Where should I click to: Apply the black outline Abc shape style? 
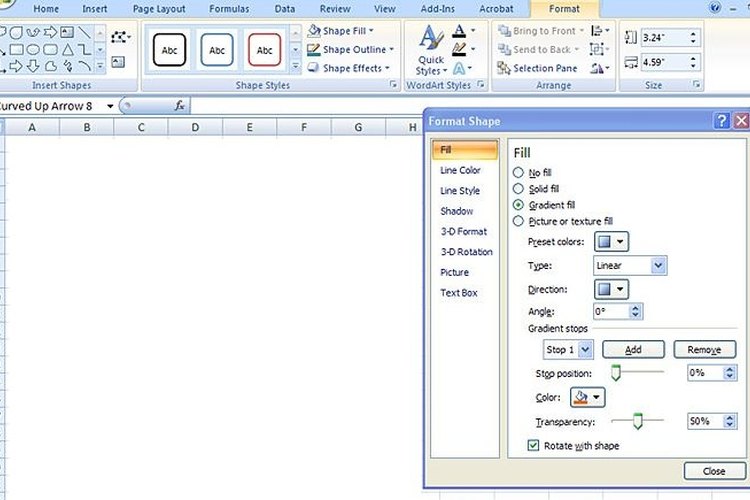coord(169,50)
